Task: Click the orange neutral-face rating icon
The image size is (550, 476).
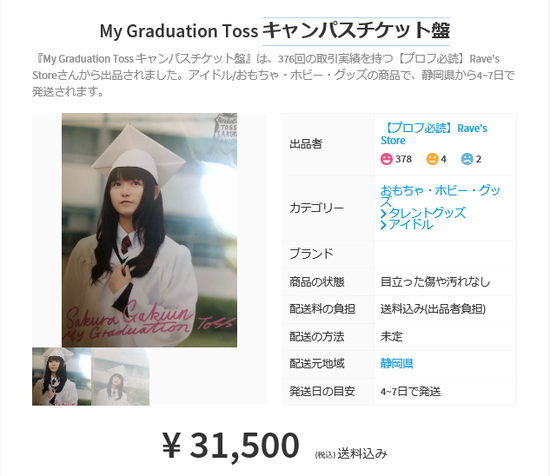Action: click(x=432, y=159)
